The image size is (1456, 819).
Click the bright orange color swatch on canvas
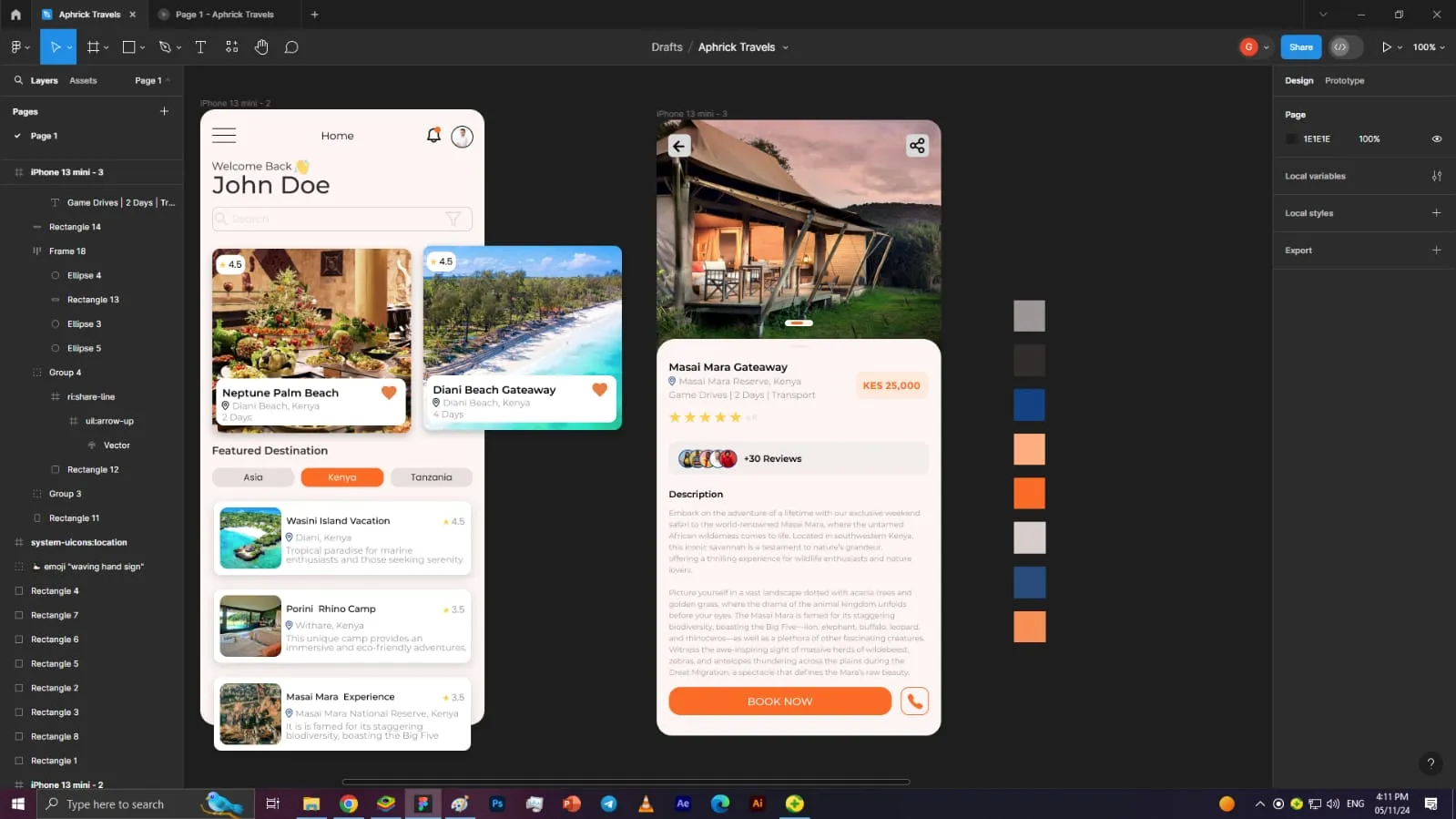pyautogui.click(x=1029, y=493)
